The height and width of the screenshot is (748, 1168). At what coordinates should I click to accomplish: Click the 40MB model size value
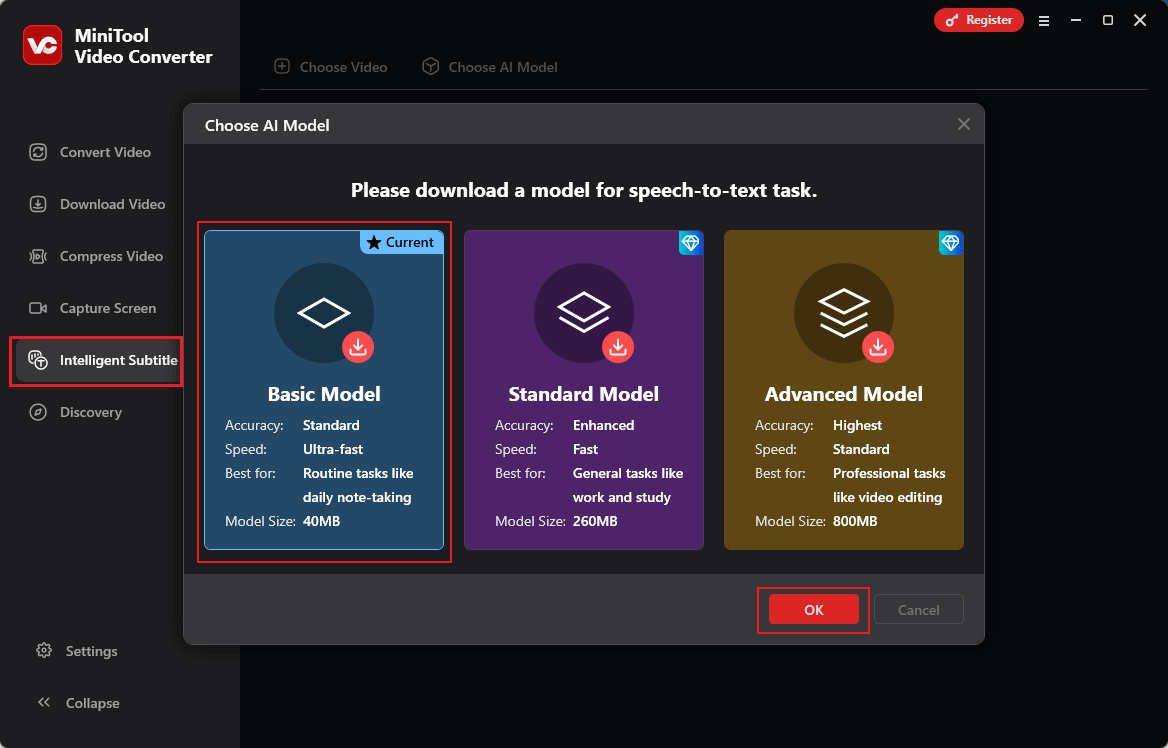(x=321, y=522)
